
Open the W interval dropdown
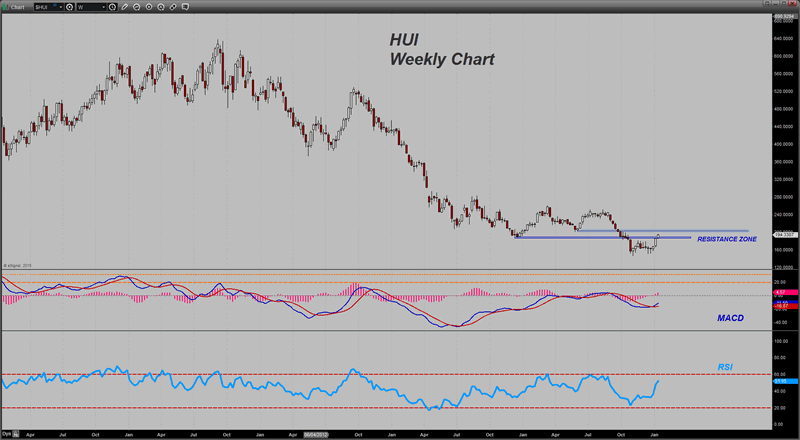point(104,7)
